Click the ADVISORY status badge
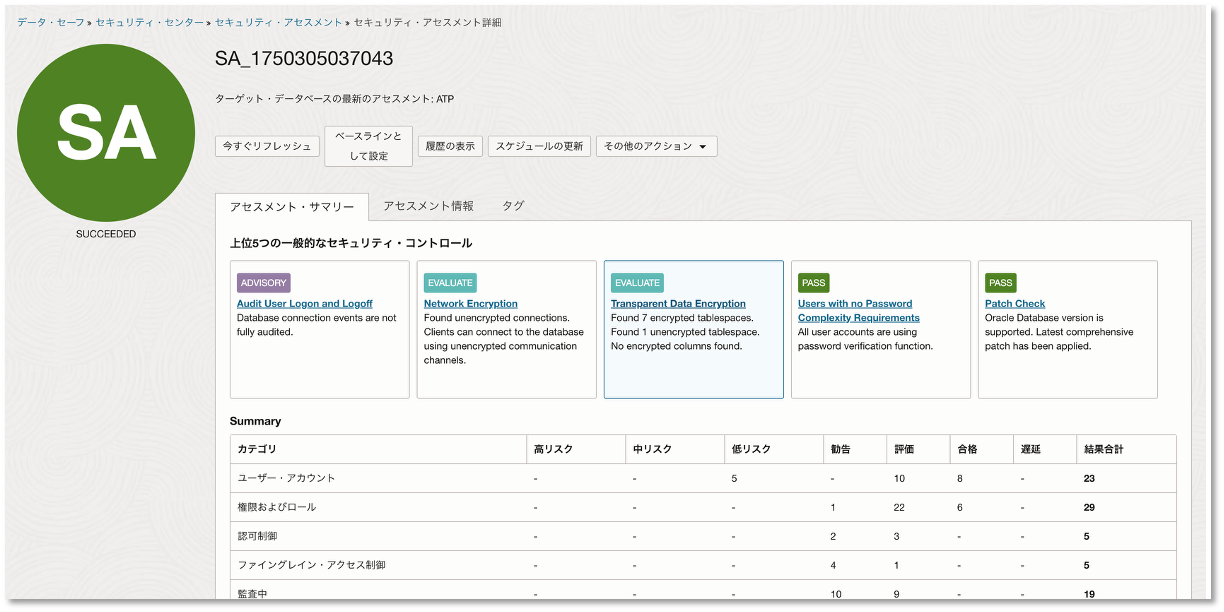The height and width of the screenshot is (612, 1224). pos(263,283)
